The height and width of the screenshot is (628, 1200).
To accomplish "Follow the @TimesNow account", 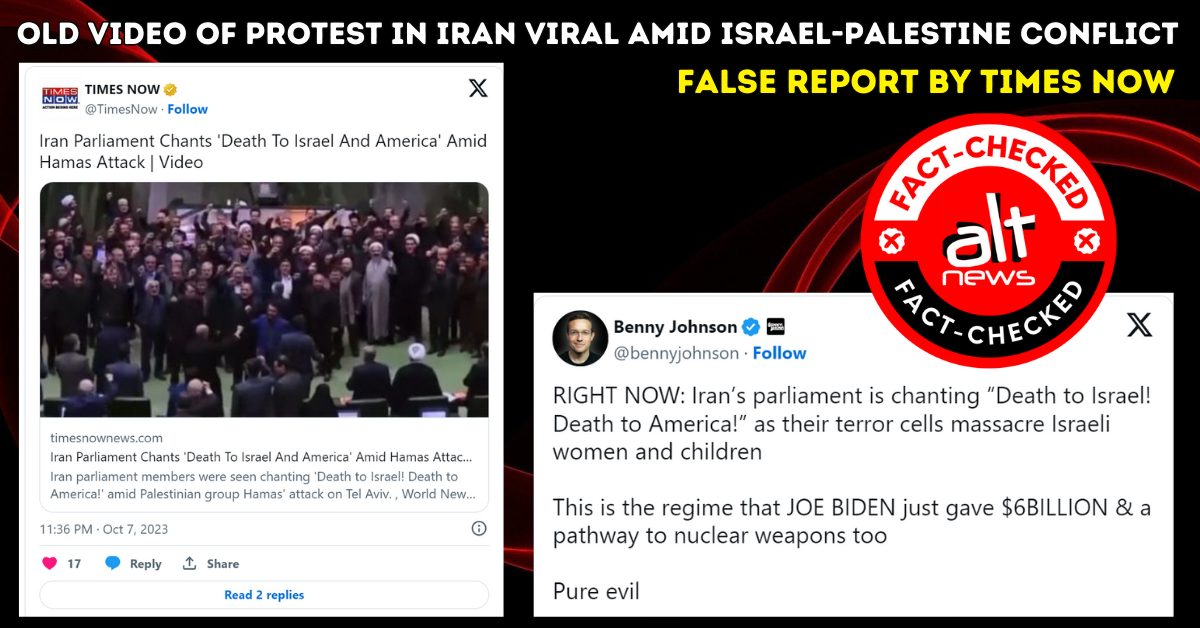I will [188, 108].
